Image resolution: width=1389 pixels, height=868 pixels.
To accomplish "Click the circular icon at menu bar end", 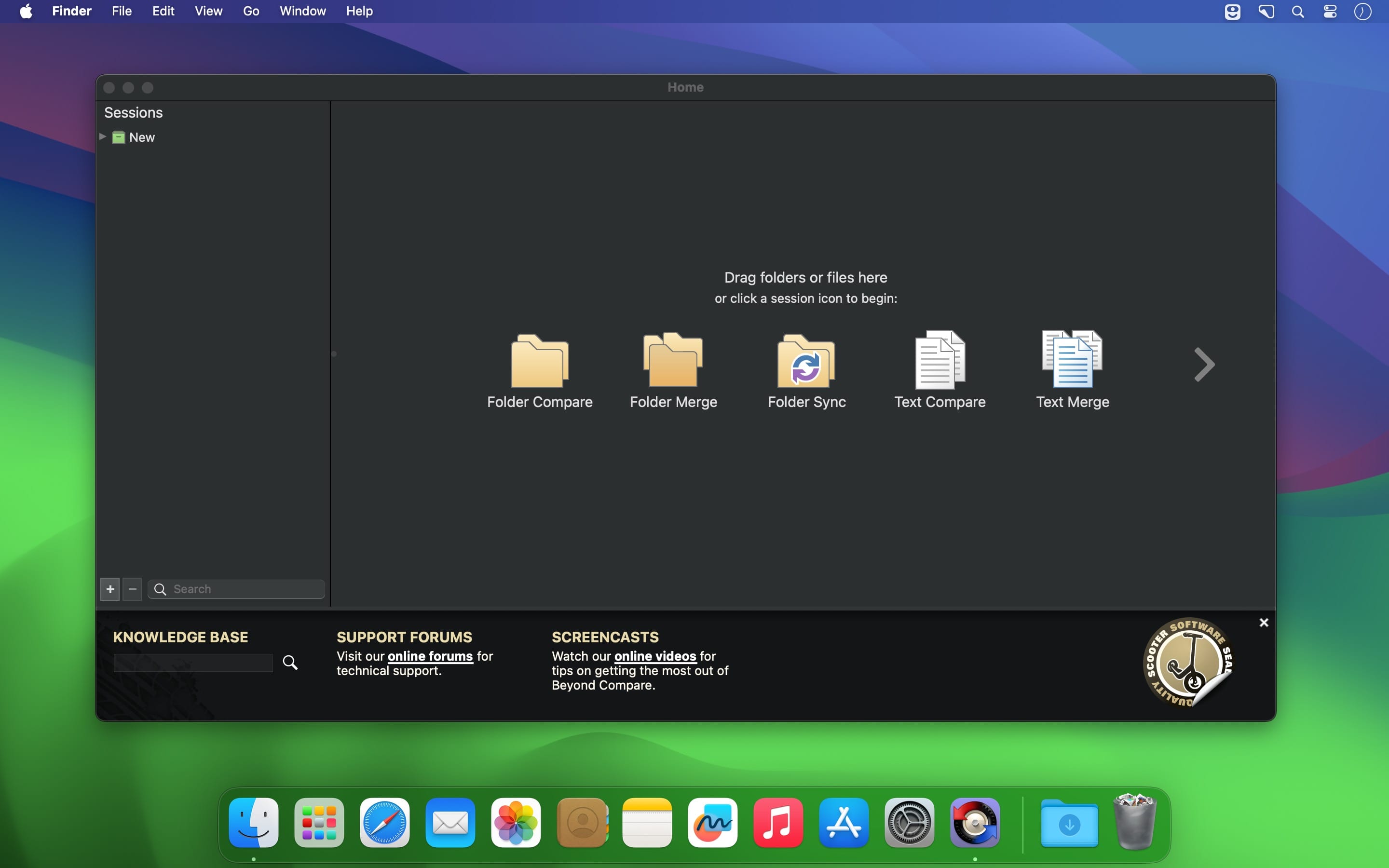I will [x=1362, y=12].
